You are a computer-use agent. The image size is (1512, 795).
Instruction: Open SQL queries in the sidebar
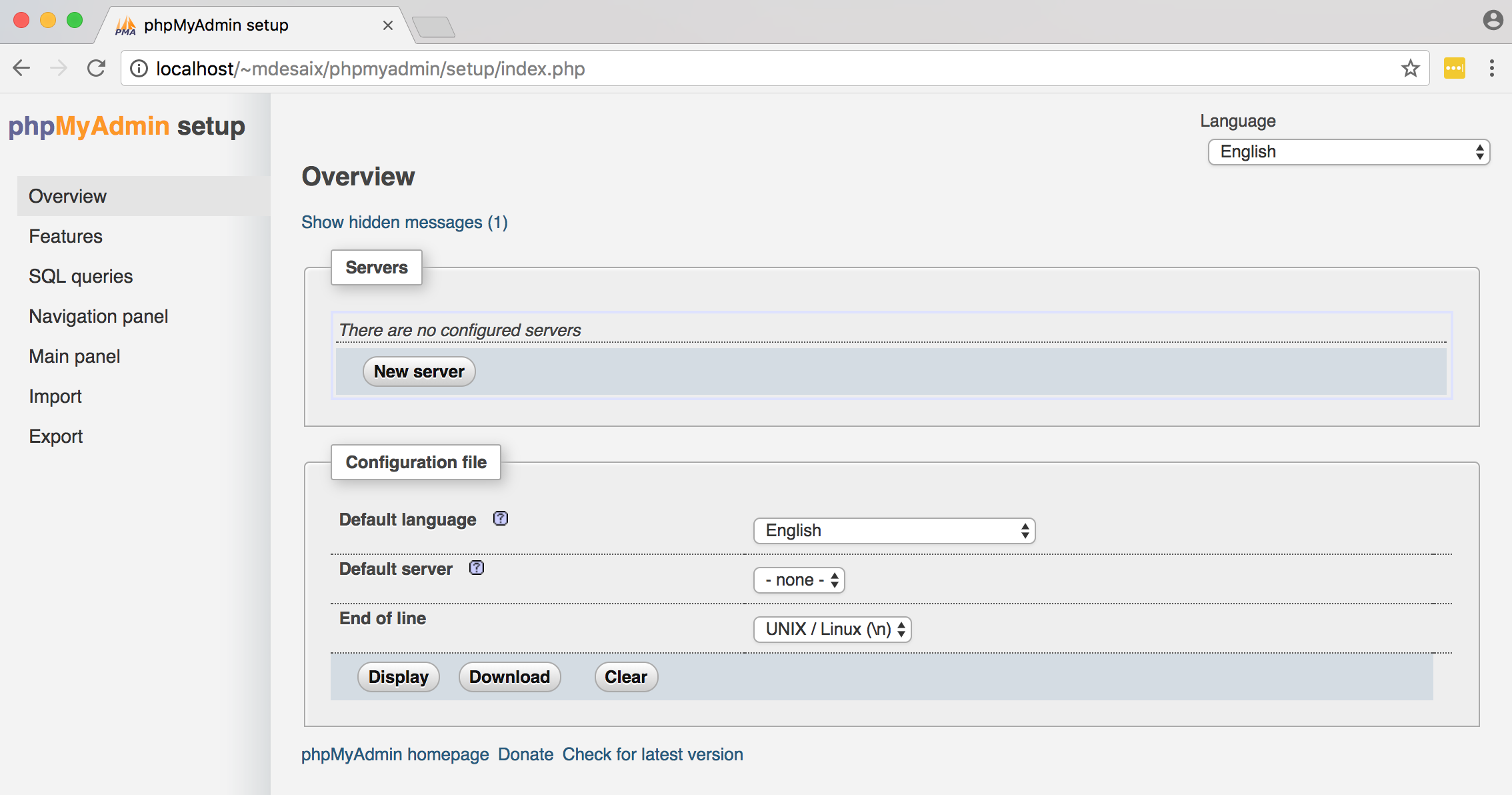click(x=81, y=276)
